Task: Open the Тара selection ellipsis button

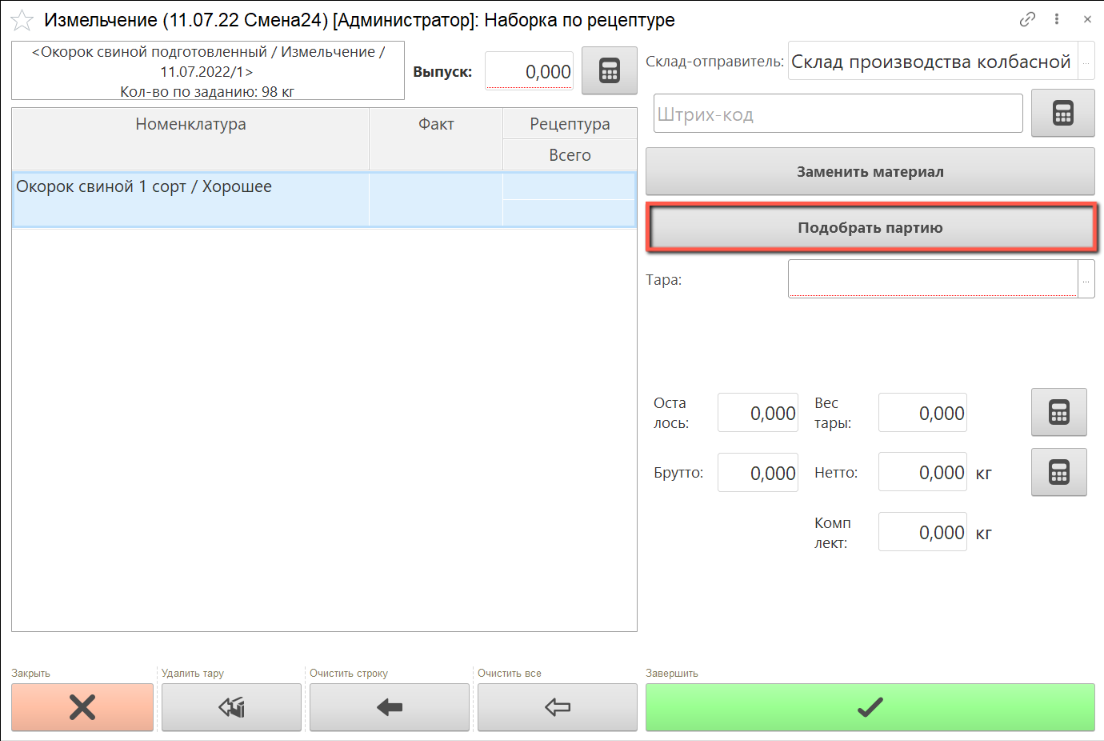Action: [x=1086, y=280]
